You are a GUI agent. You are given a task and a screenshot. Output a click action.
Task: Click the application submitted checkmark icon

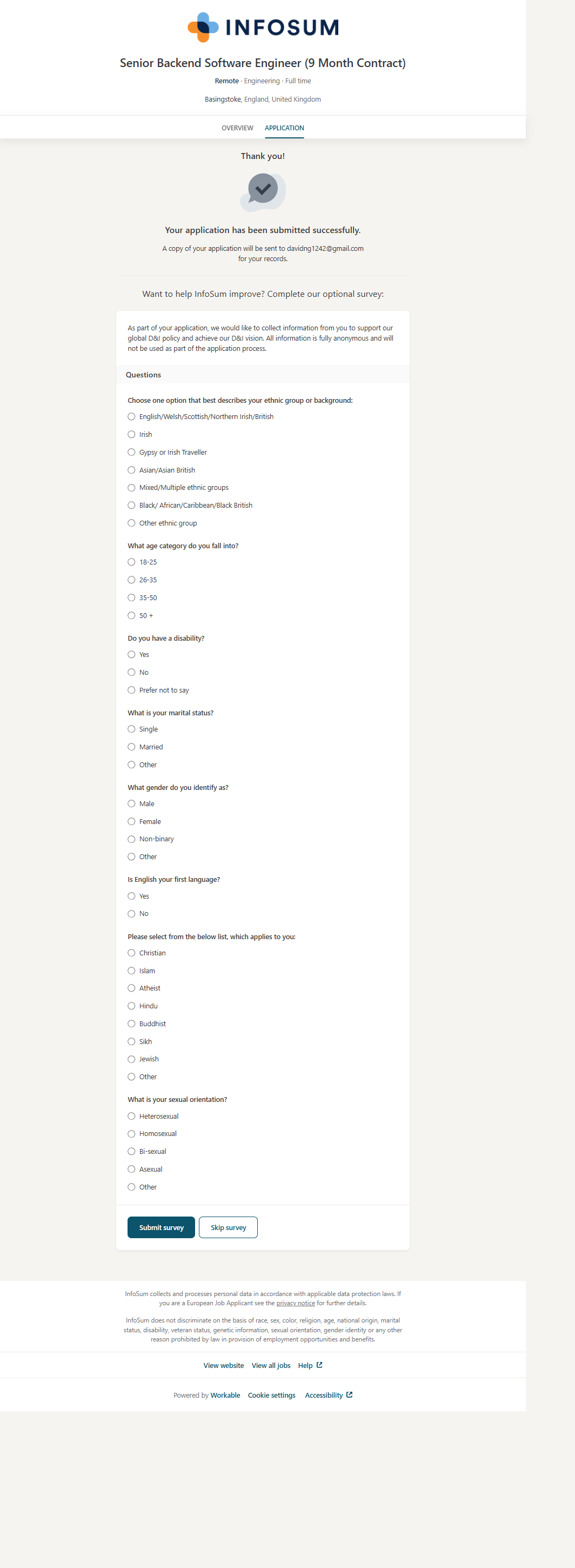click(x=263, y=191)
